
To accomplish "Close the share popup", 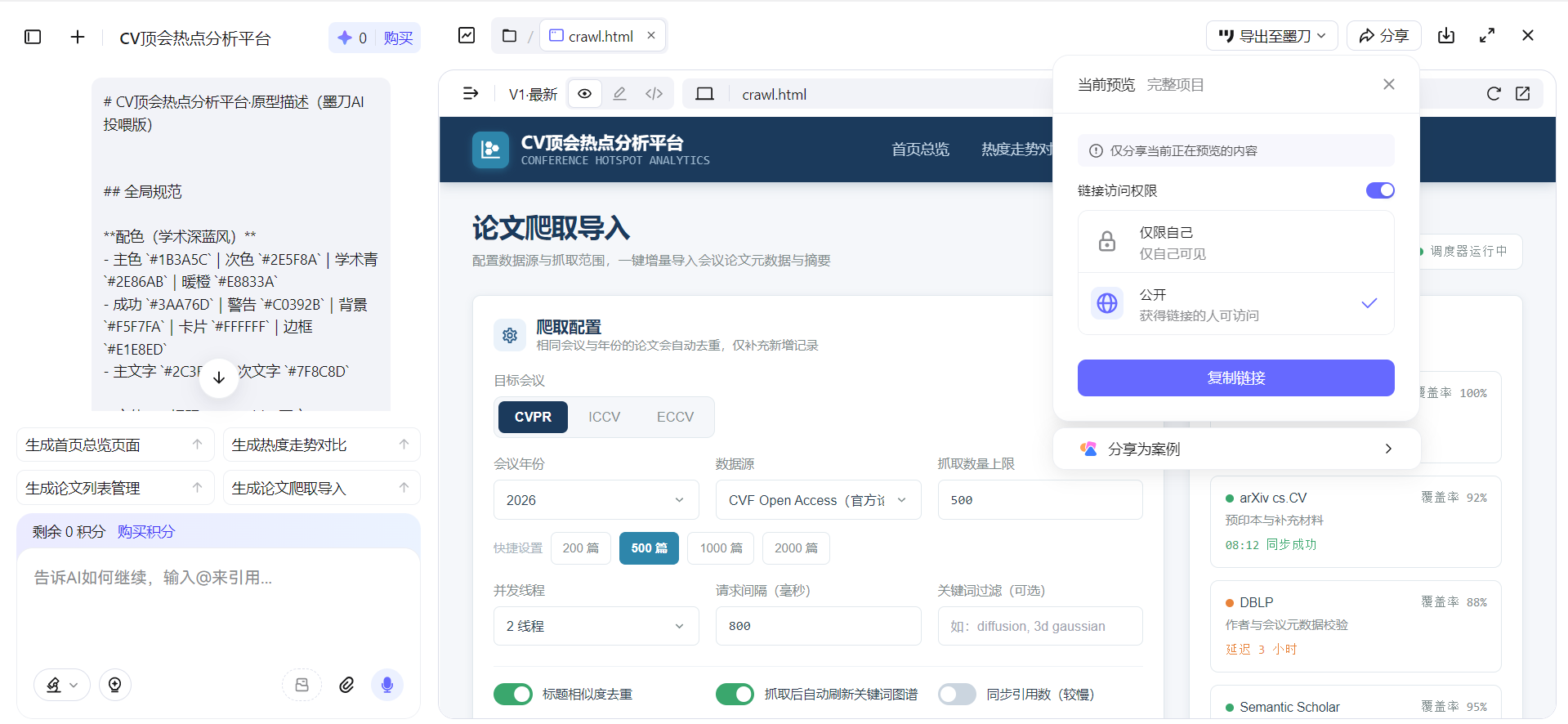I will coord(1389,84).
